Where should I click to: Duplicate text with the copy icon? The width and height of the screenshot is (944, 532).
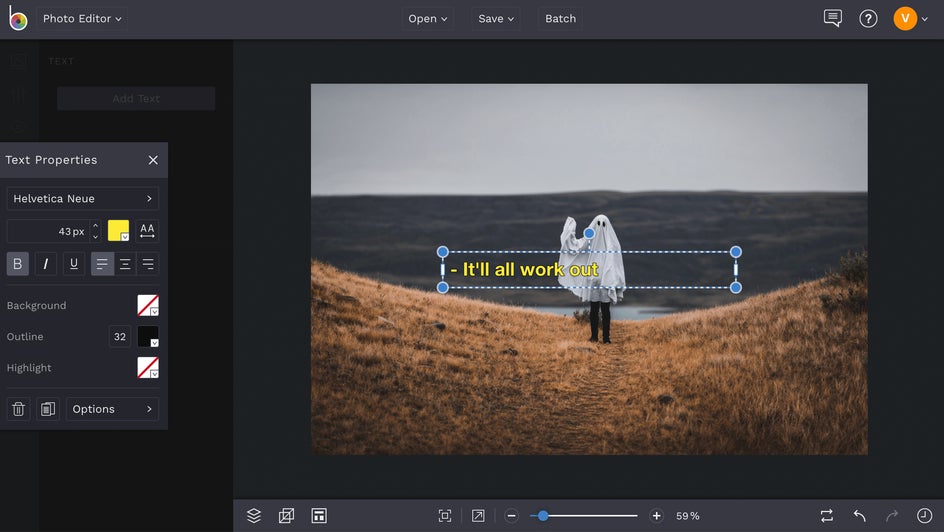coord(47,409)
